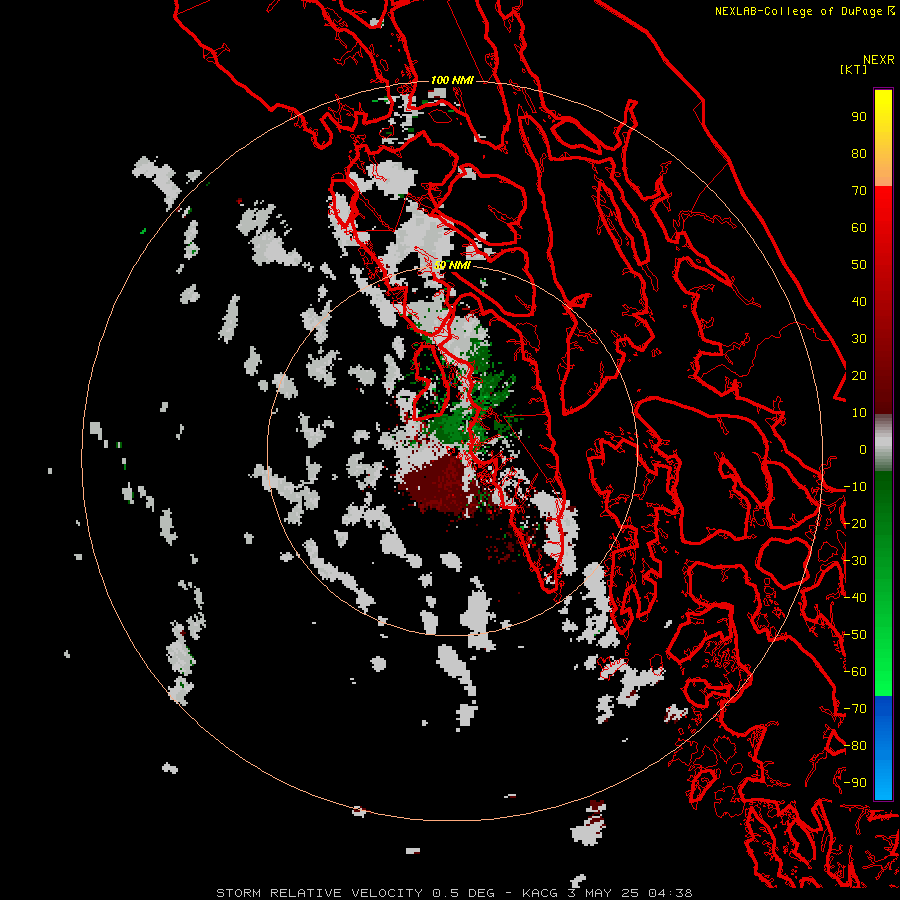Click the blue bottom segment of the color bar
The width and height of the screenshot is (900, 900).
(883, 747)
